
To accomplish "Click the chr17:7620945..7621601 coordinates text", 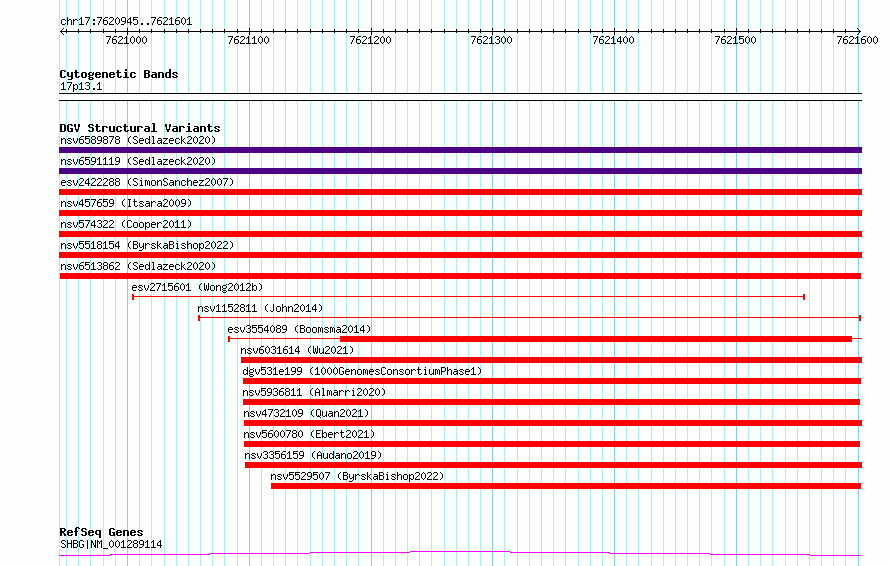I will (126, 22).
